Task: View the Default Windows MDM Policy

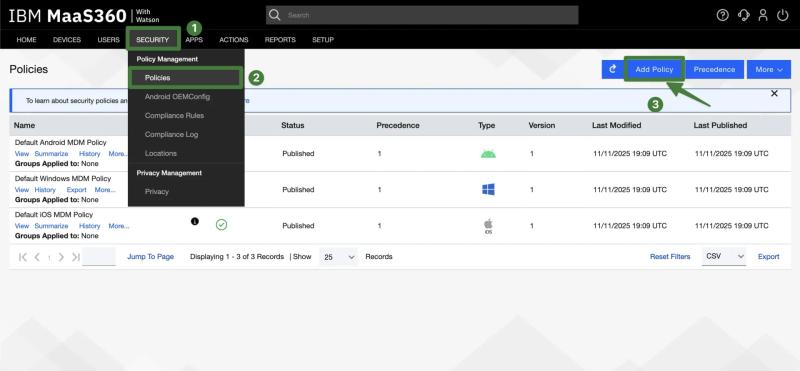Action: click(x=22, y=190)
